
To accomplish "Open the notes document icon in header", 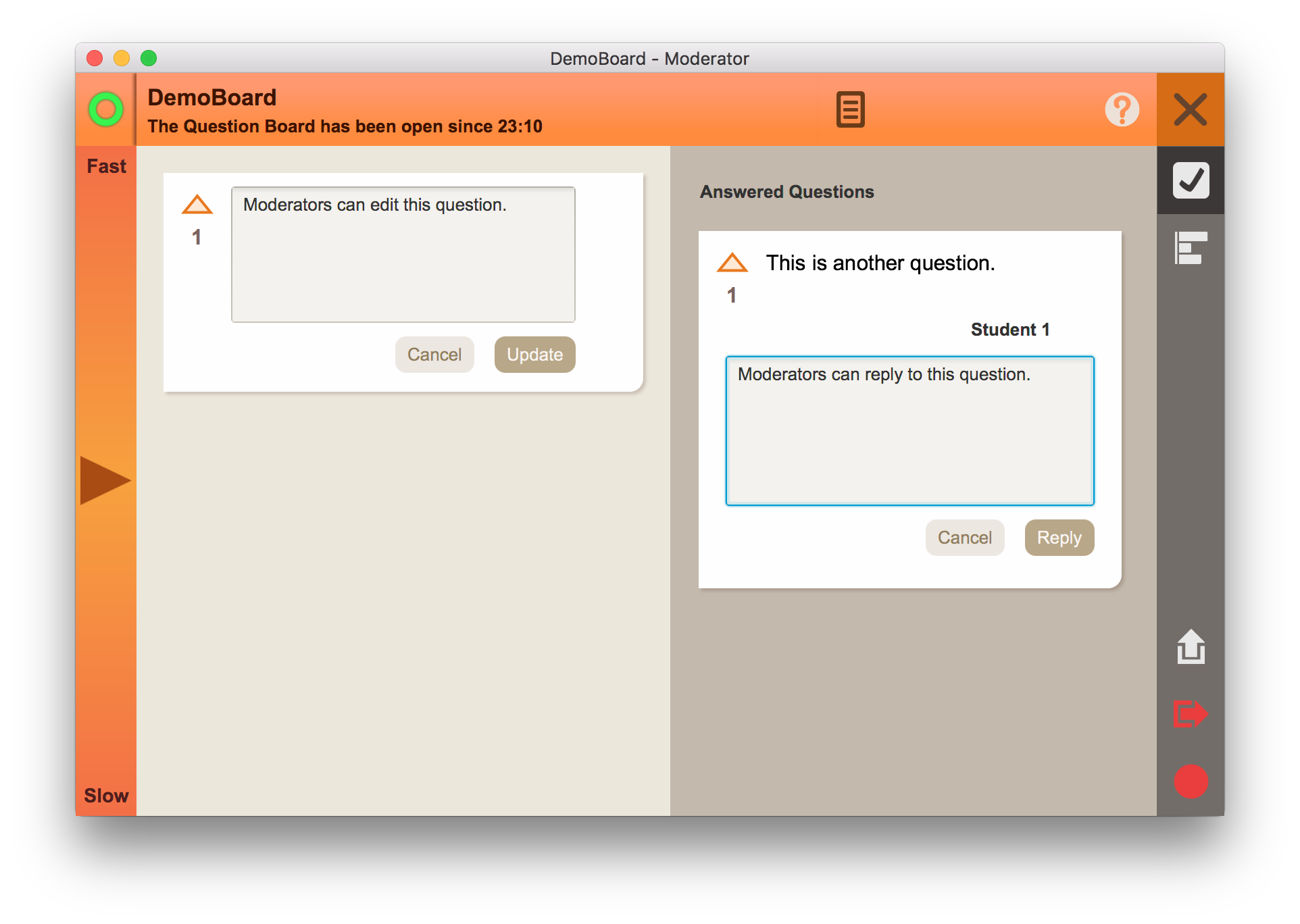I will [x=850, y=109].
